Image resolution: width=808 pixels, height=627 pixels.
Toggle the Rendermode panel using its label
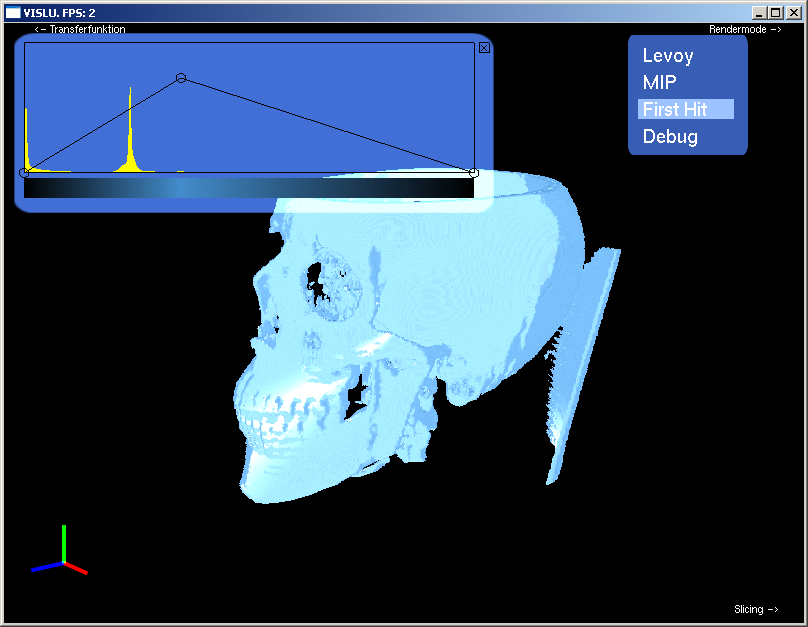point(744,29)
